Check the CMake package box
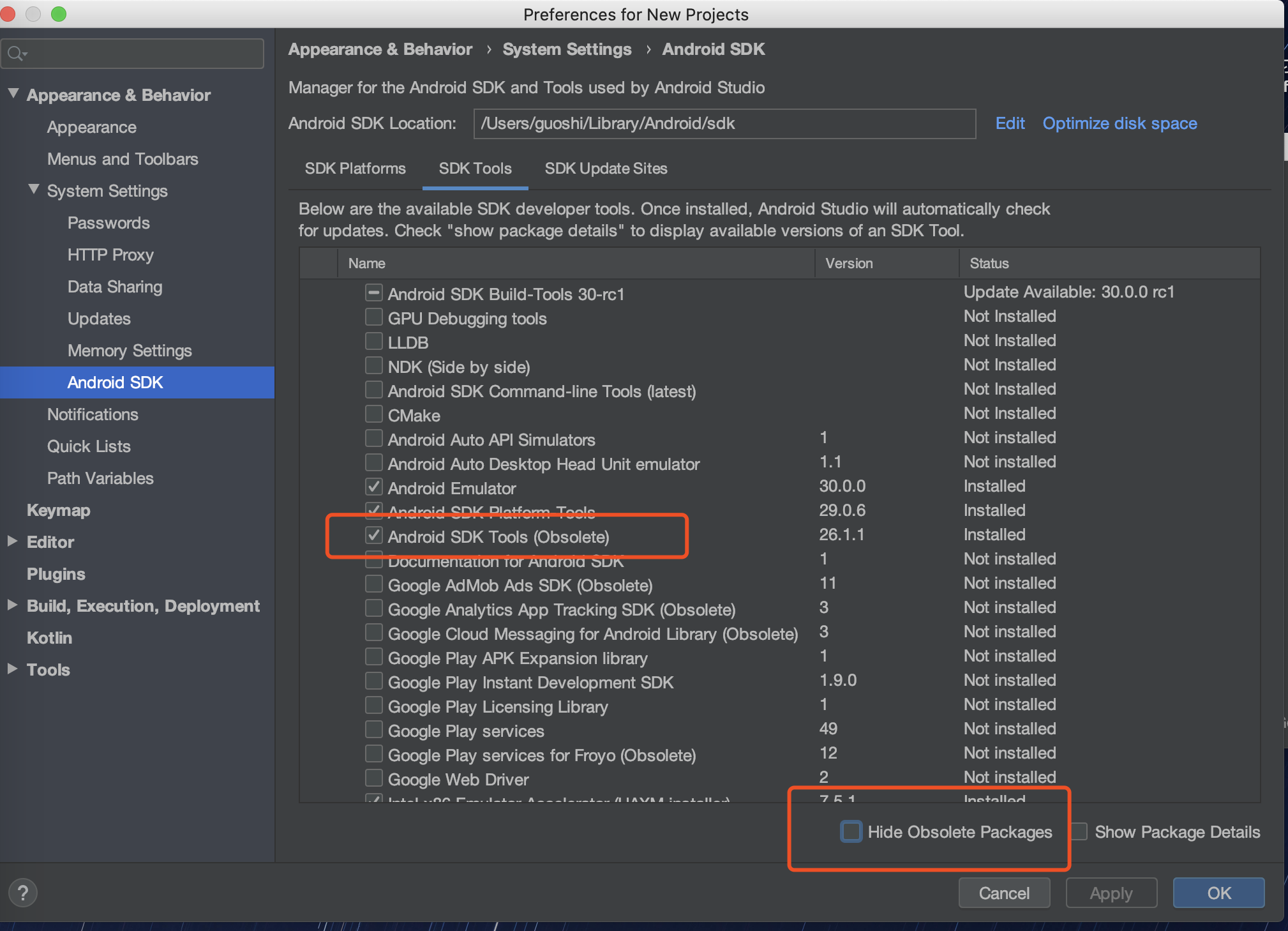Image resolution: width=1288 pixels, height=931 pixels. click(374, 414)
